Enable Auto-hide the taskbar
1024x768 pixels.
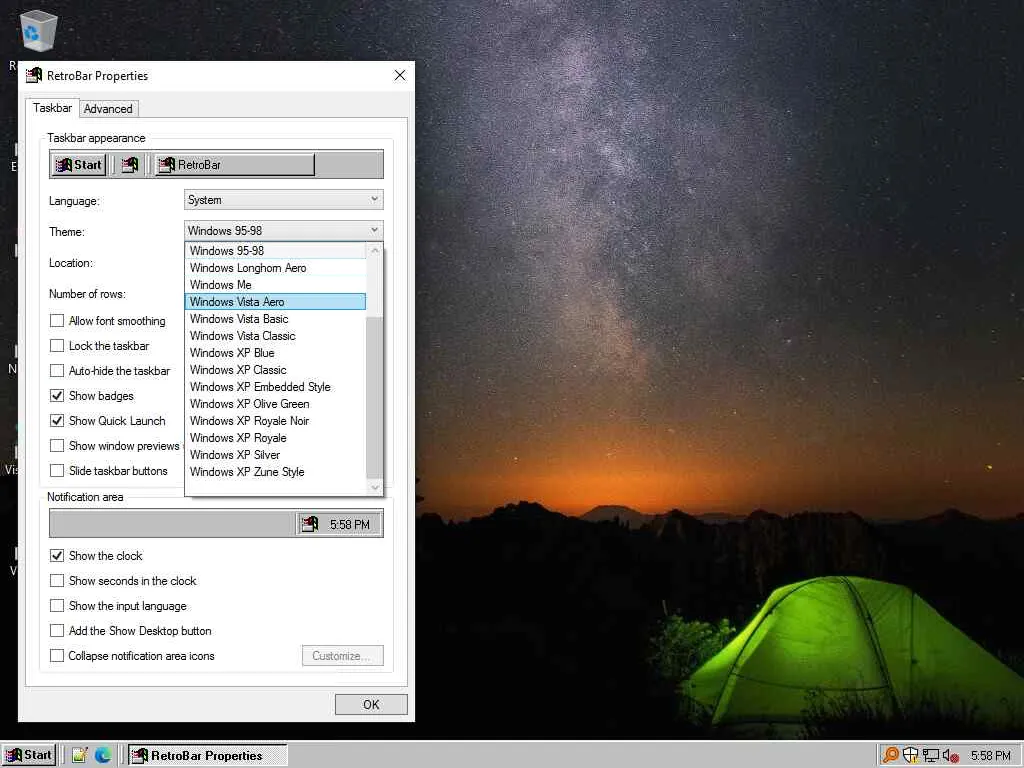[57, 370]
